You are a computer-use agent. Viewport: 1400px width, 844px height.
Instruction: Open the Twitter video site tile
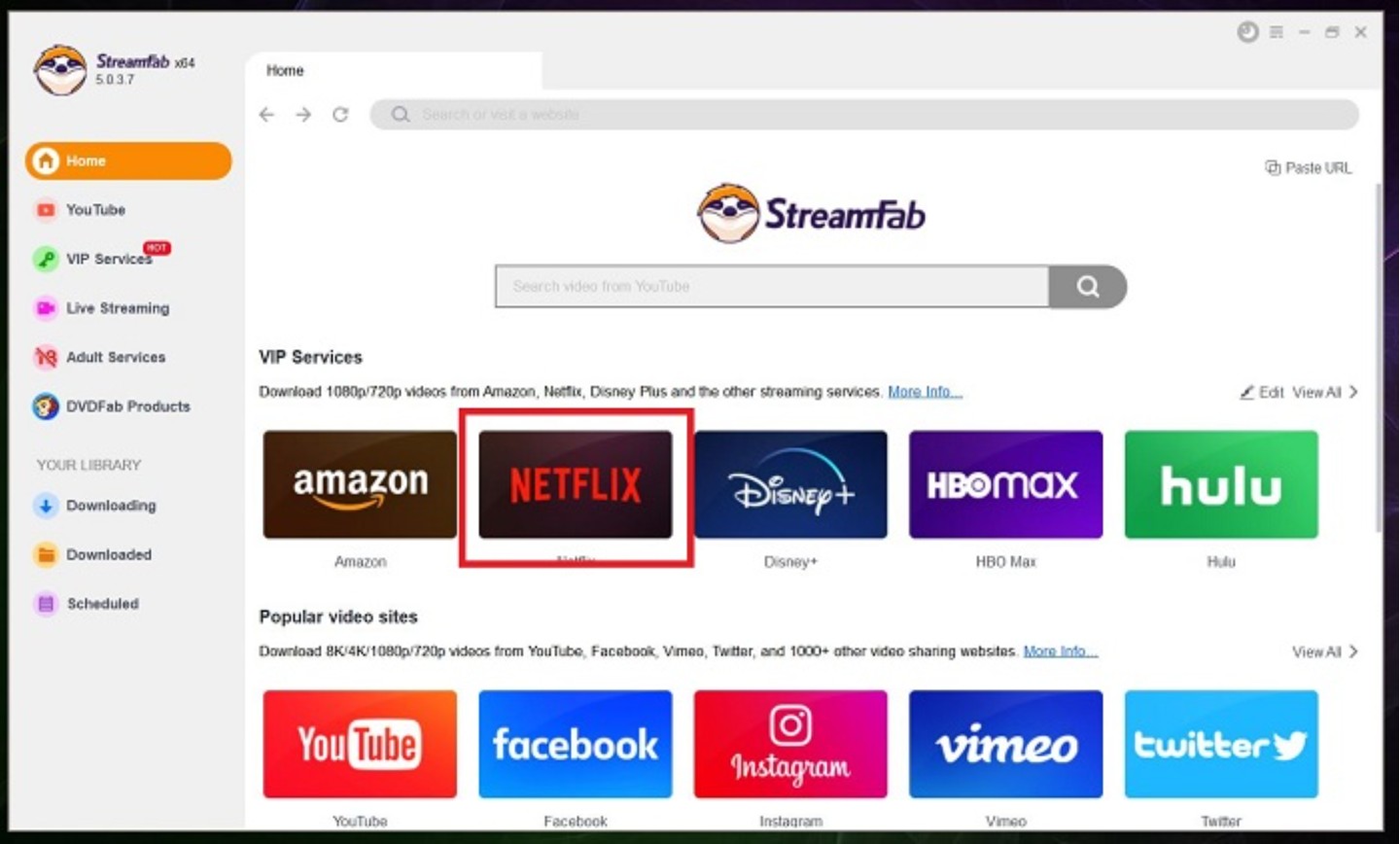[1221, 745]
